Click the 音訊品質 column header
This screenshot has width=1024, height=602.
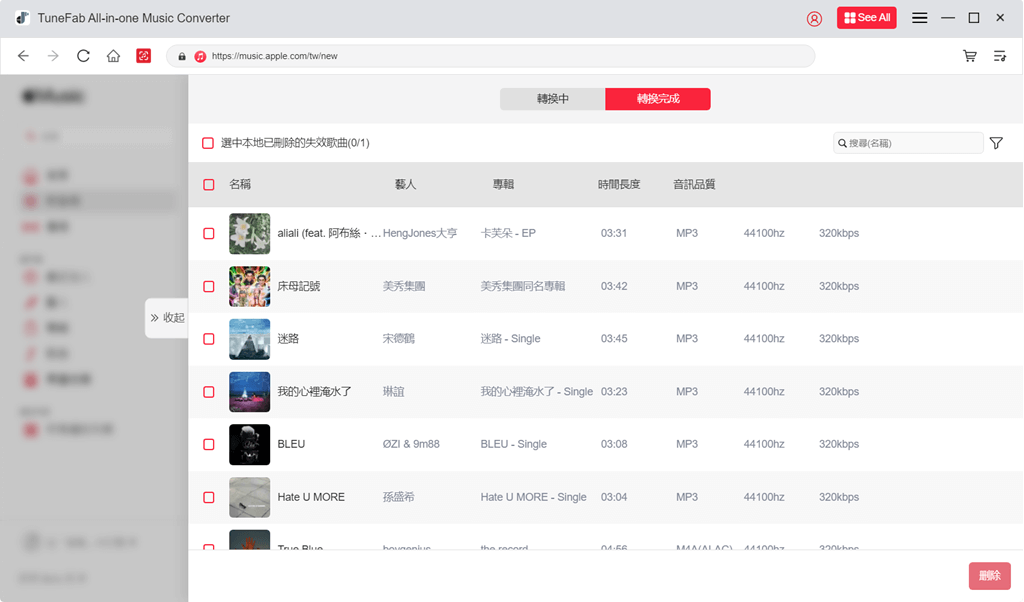pos(694,185)
